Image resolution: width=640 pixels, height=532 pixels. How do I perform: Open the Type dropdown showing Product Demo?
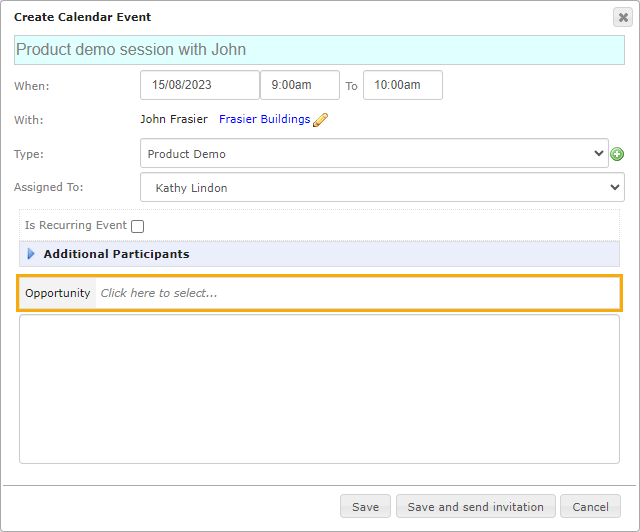click(x=374, y=153)
